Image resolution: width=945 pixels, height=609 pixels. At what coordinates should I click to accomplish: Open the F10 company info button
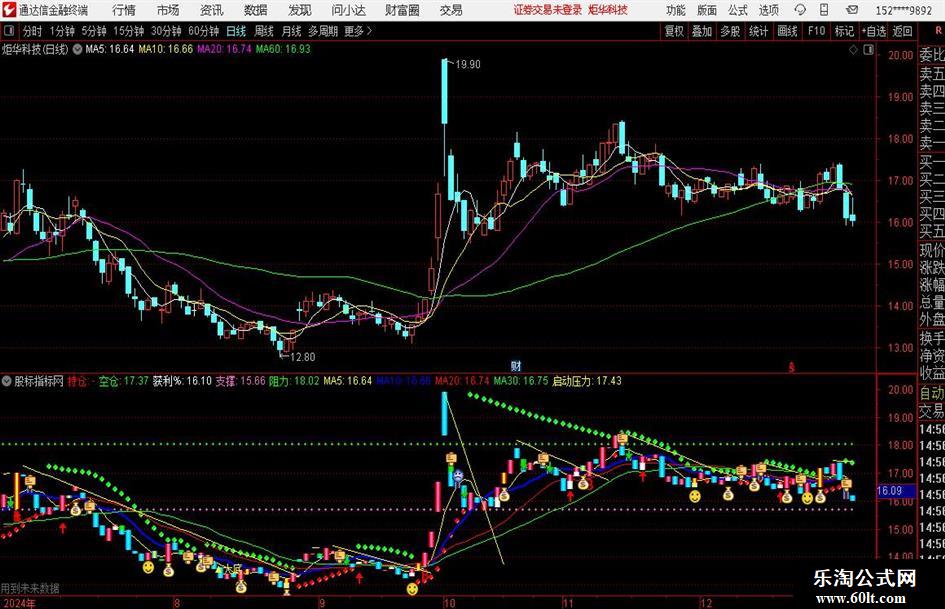tap(817, 31)
